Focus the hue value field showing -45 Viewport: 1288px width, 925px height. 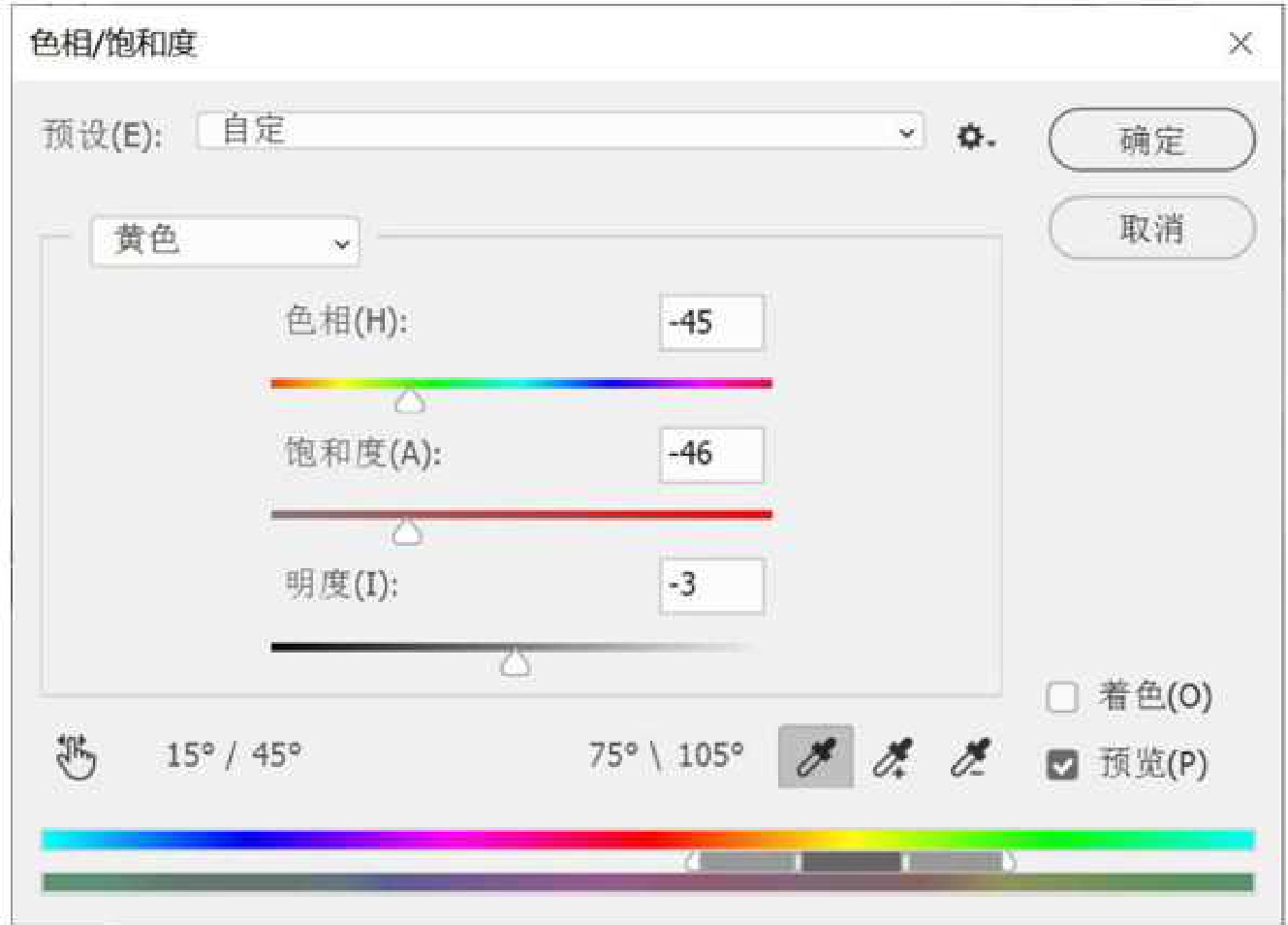pos(711,322)
